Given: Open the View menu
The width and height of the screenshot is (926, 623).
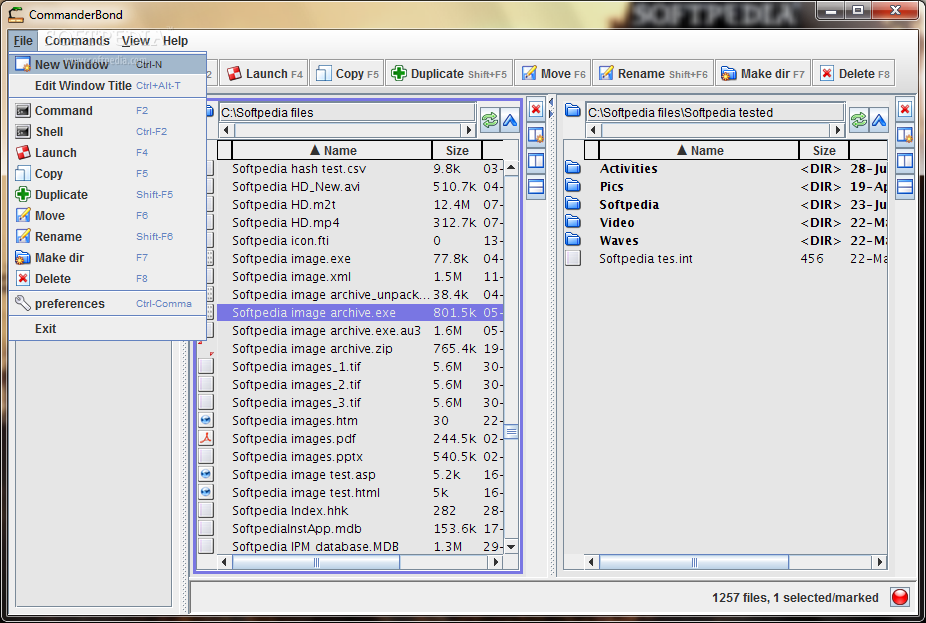Looking at the screenshot, I should [x=135, y=41].
